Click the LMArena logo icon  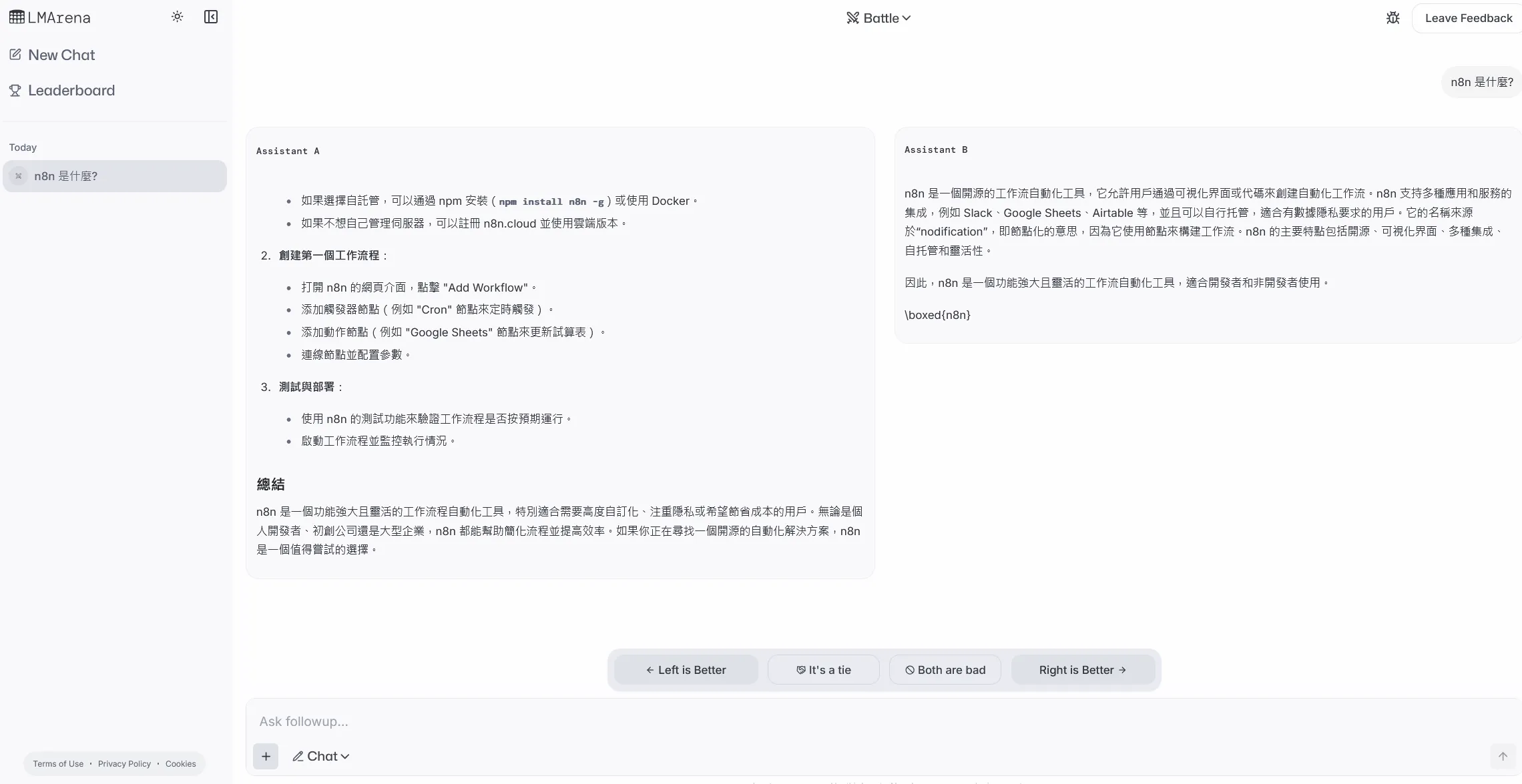[x=17, y=17]
